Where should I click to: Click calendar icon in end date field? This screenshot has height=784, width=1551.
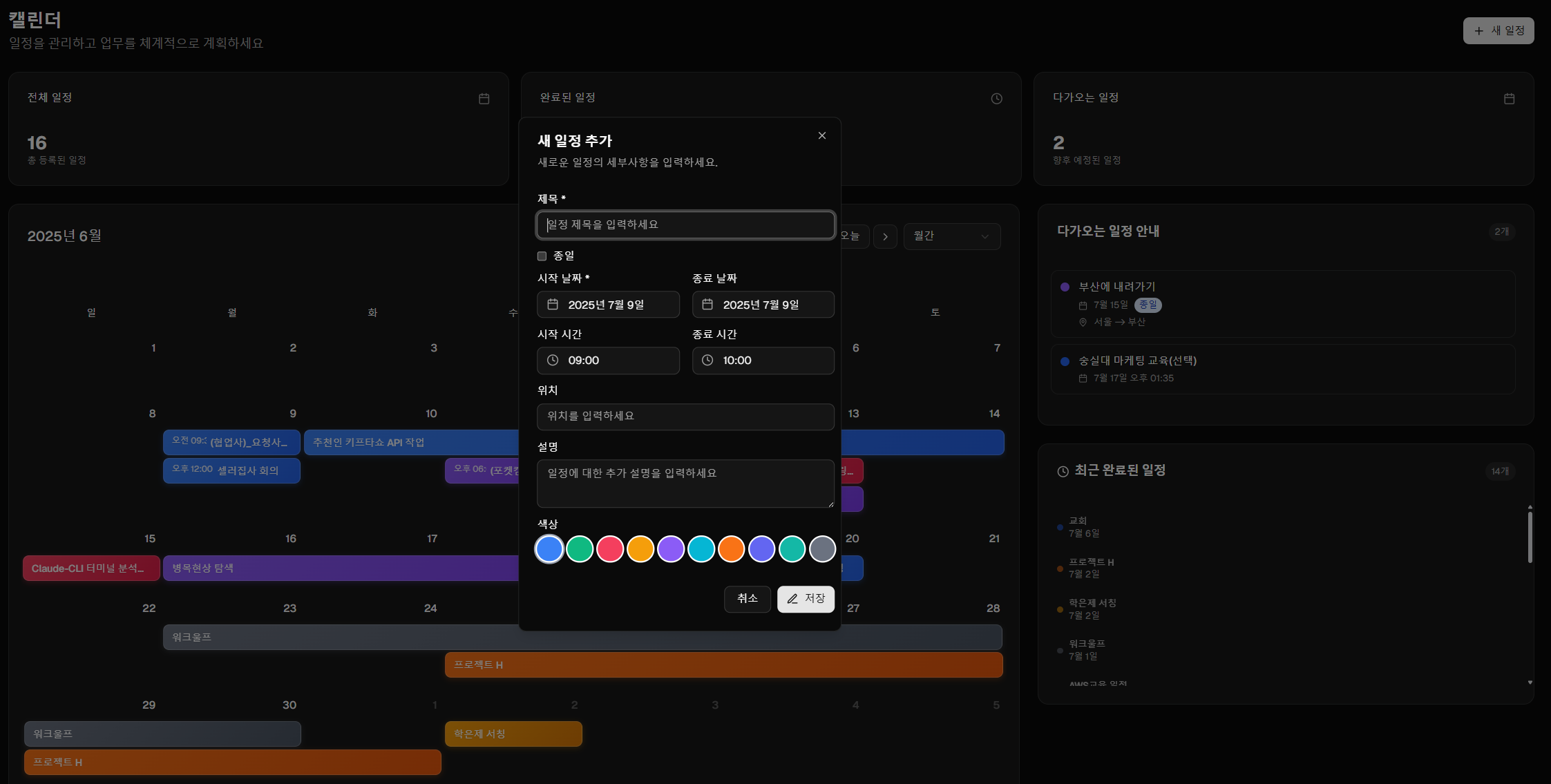pyautogui.click(x=707, y=305)
